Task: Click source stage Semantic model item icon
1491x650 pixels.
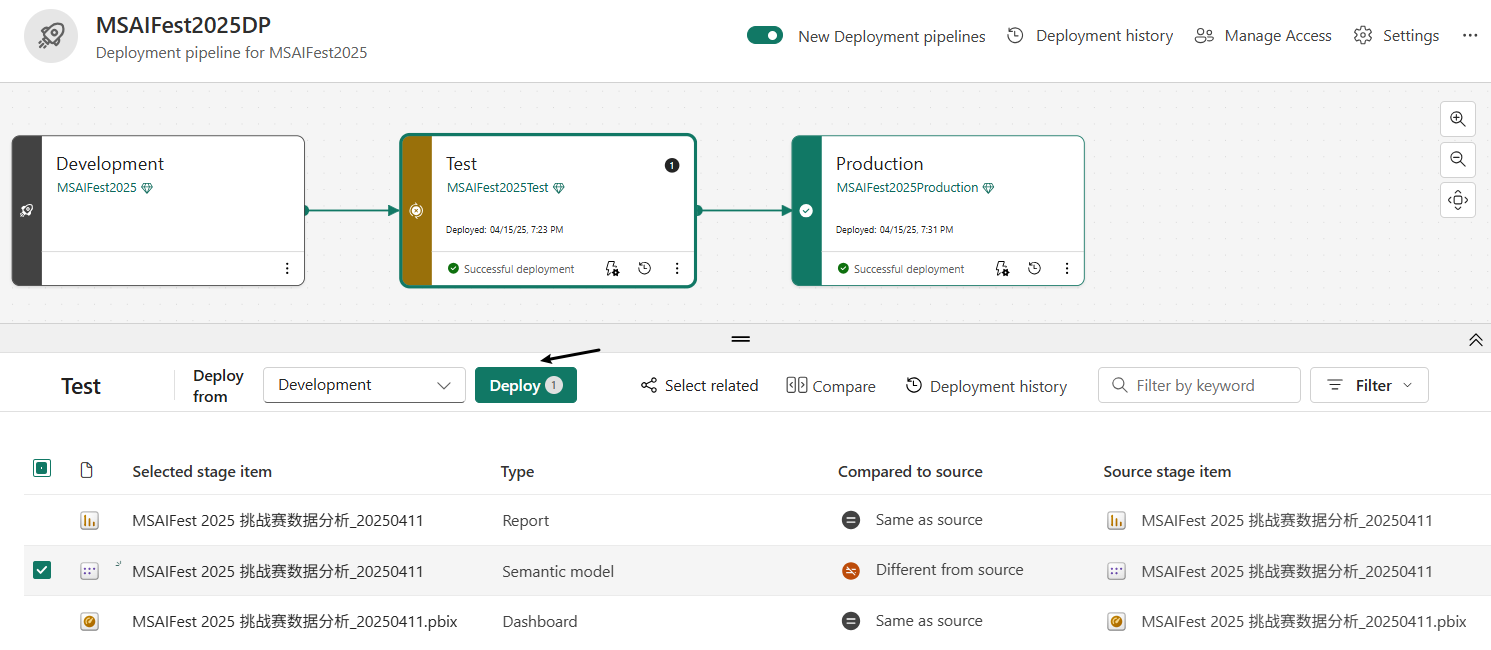Action: pyautogui.click(x=1117, y=571)
